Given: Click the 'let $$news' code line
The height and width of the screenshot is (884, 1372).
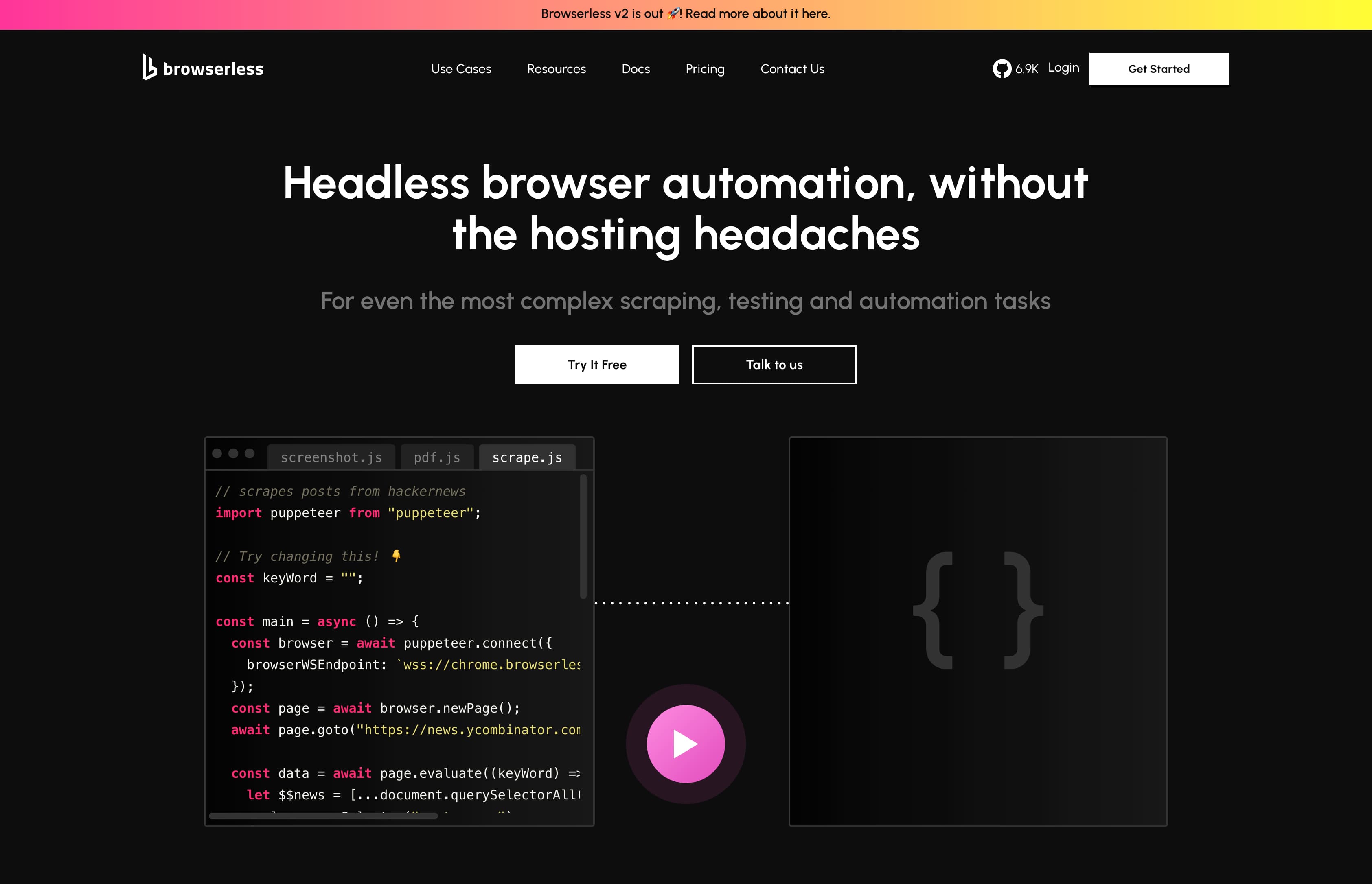Looking at the screenshot, I should click(x=413, y=795).
